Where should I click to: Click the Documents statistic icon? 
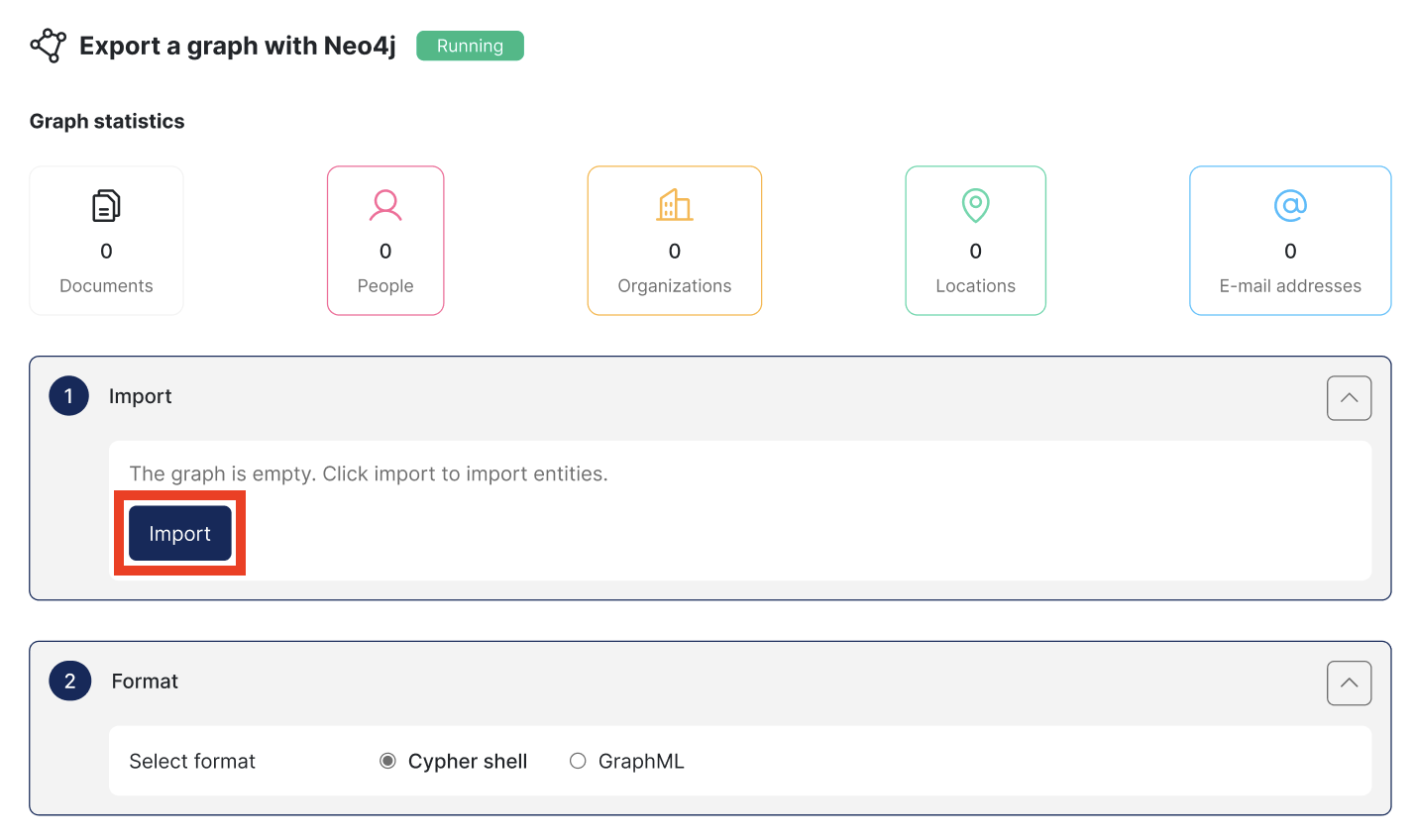pyautogui.click(x=106, y=205)
